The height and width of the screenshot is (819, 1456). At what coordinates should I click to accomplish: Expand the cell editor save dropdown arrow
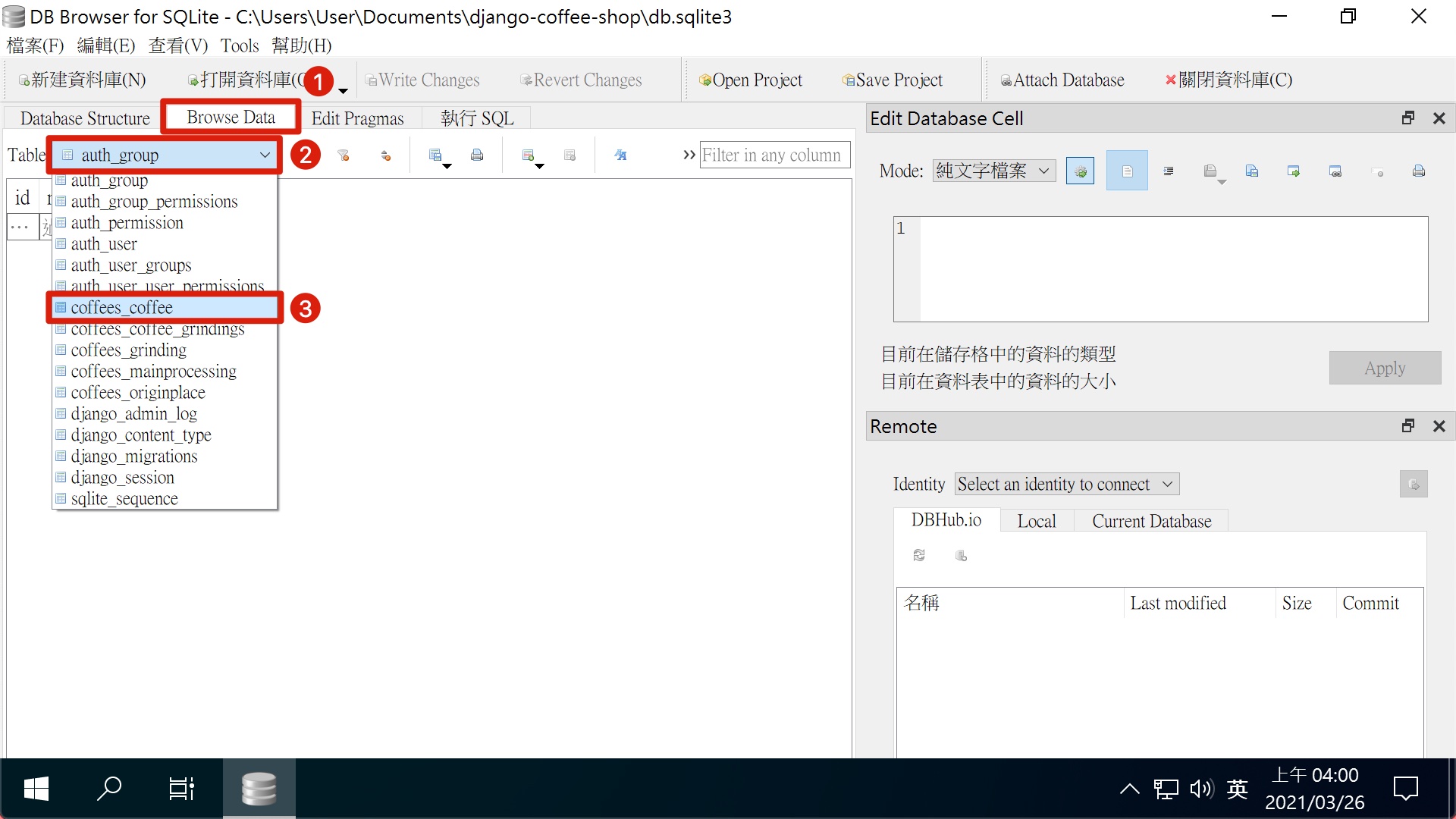pyautogui.click(x=1222, y=182)
